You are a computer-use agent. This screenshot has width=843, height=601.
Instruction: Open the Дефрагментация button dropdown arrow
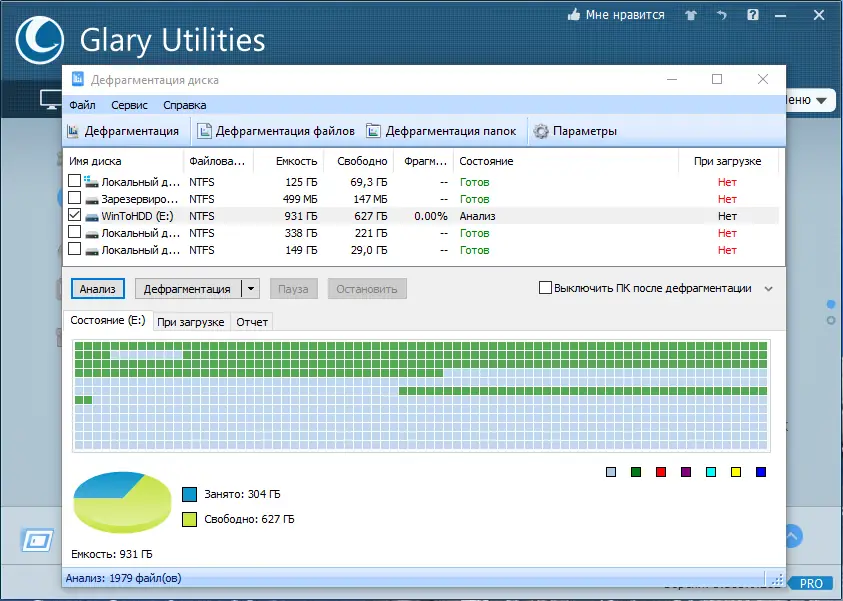pyautogui.click(x=251, y=289)
